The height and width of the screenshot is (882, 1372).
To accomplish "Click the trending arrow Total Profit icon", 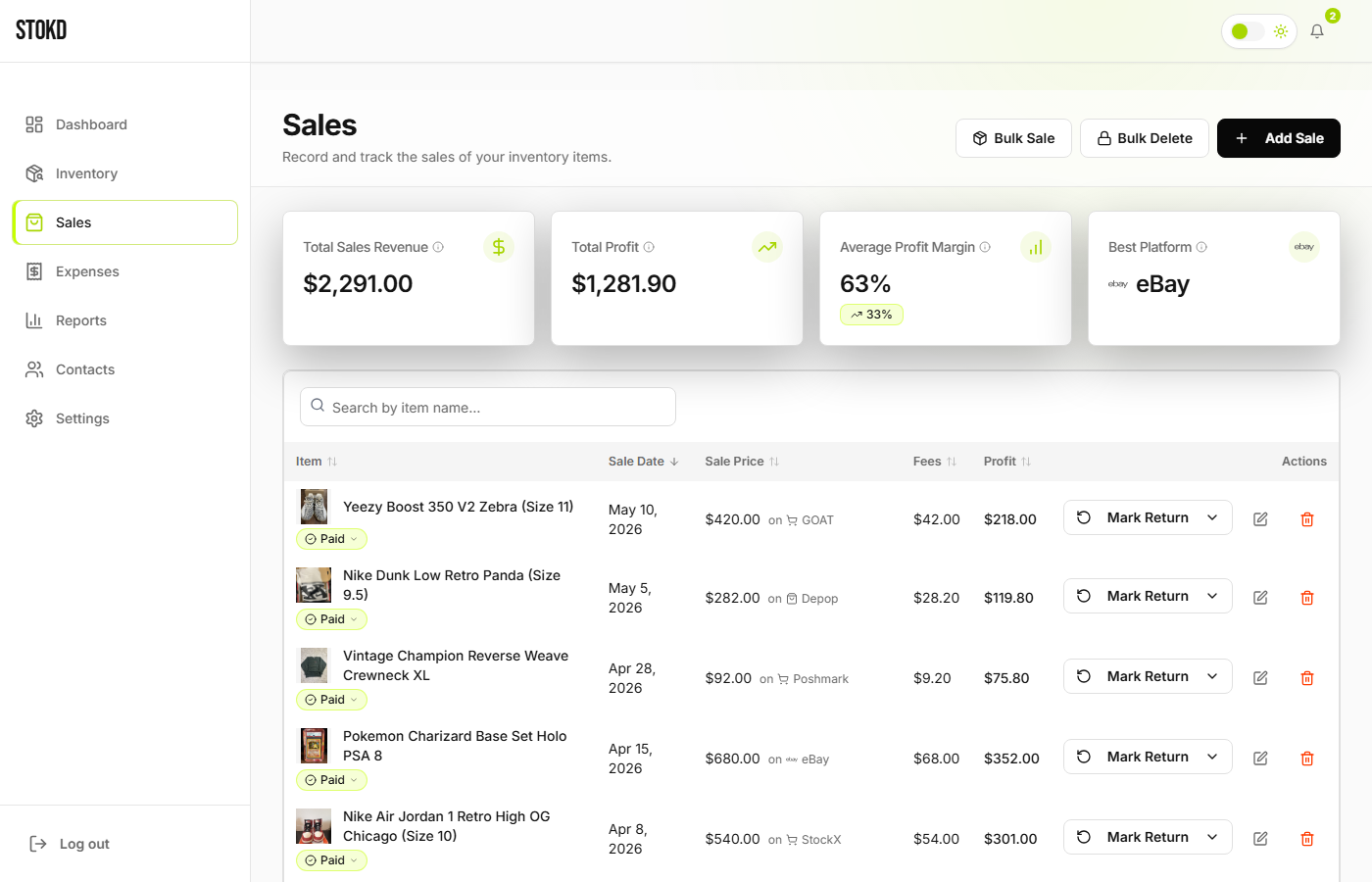I will (767, 247).
